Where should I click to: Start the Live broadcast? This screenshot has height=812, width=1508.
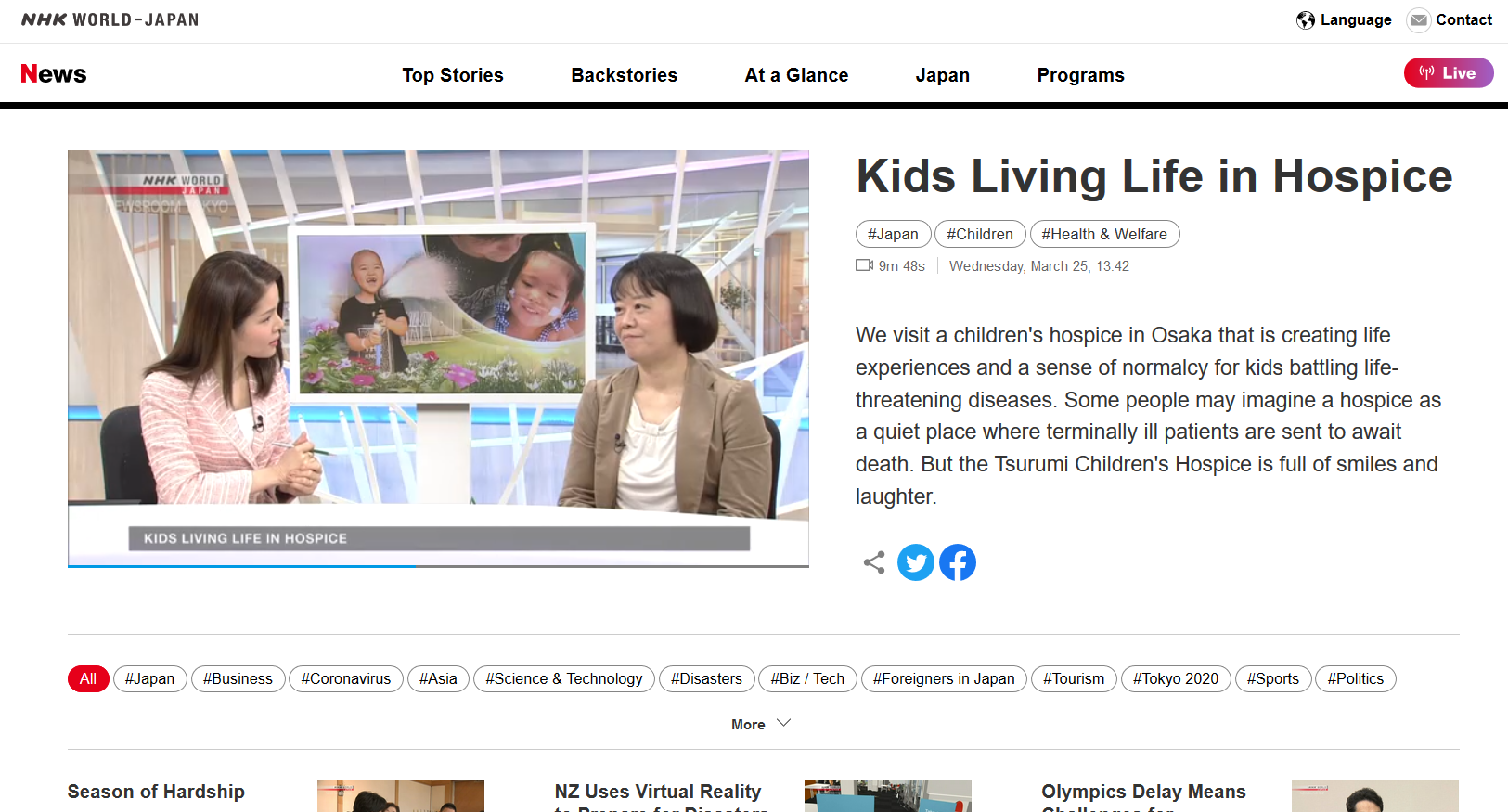point(1449,73)
